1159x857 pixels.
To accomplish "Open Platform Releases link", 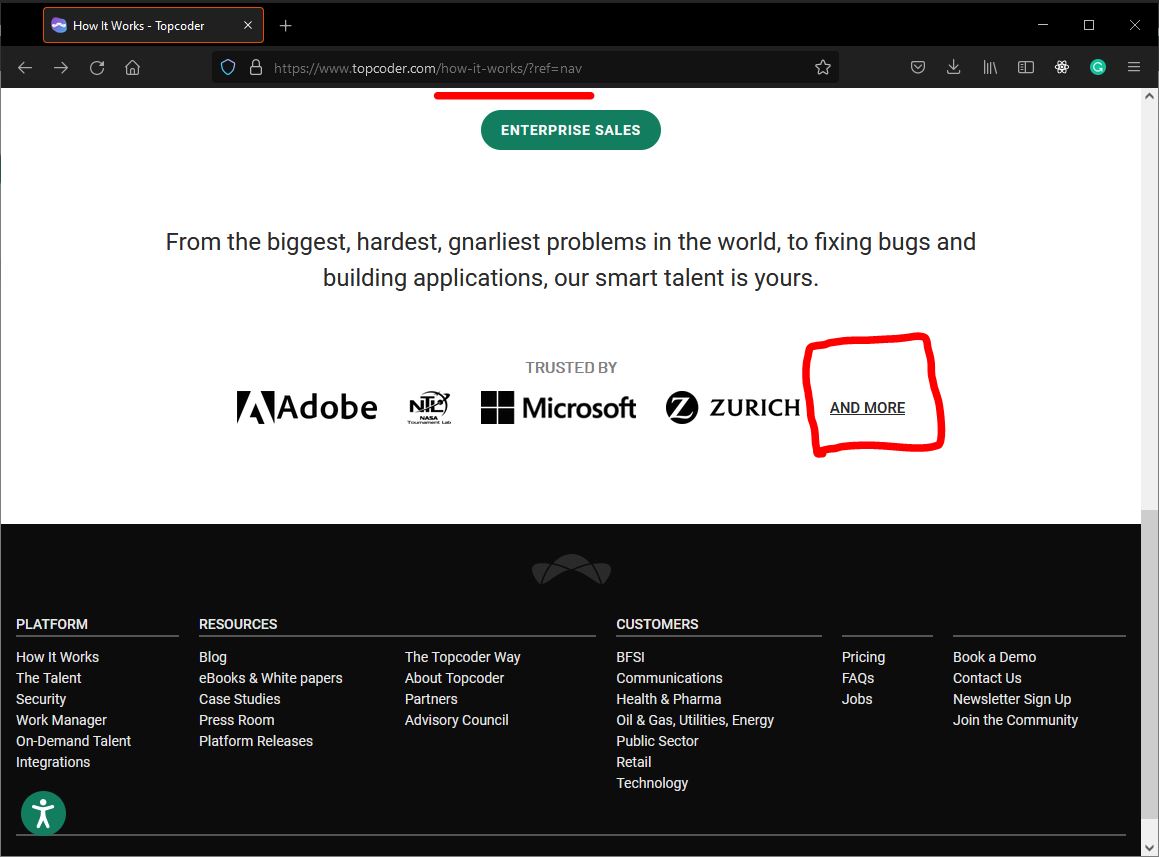I will [x=256, y=740].
